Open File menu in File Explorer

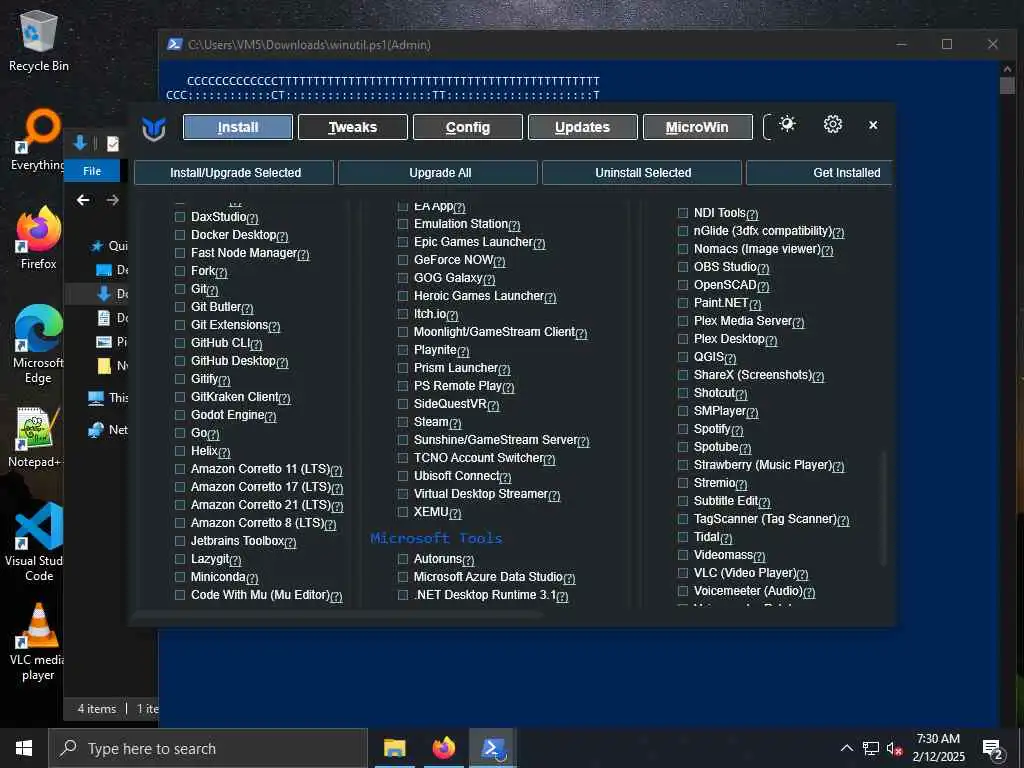[x=92, y=171]
